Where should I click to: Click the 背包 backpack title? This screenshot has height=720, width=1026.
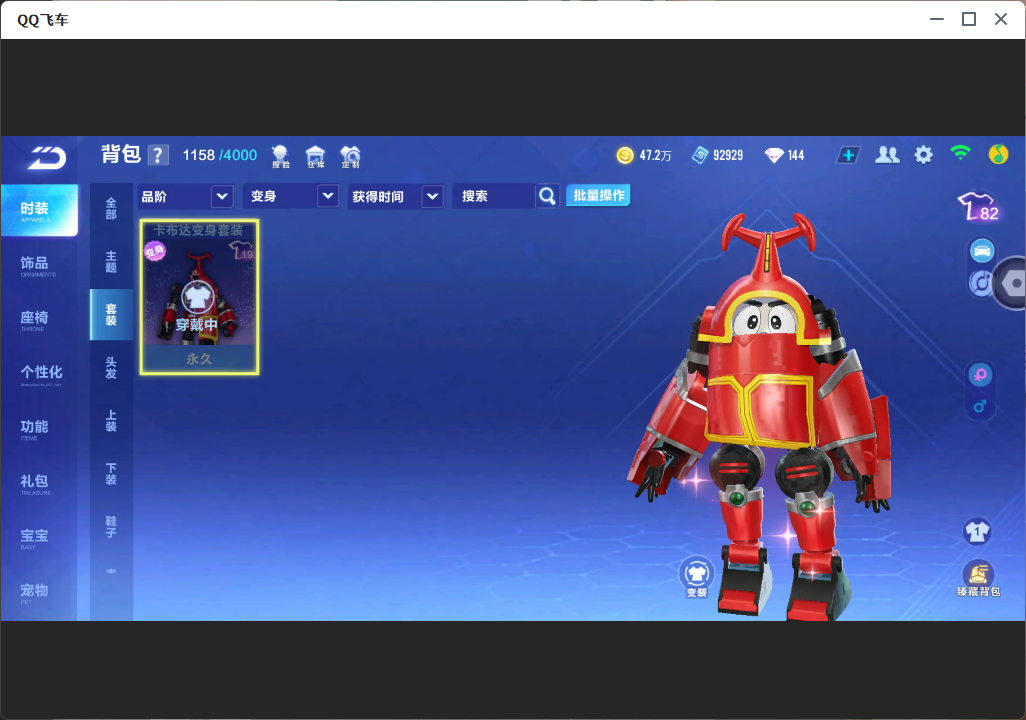121,154
